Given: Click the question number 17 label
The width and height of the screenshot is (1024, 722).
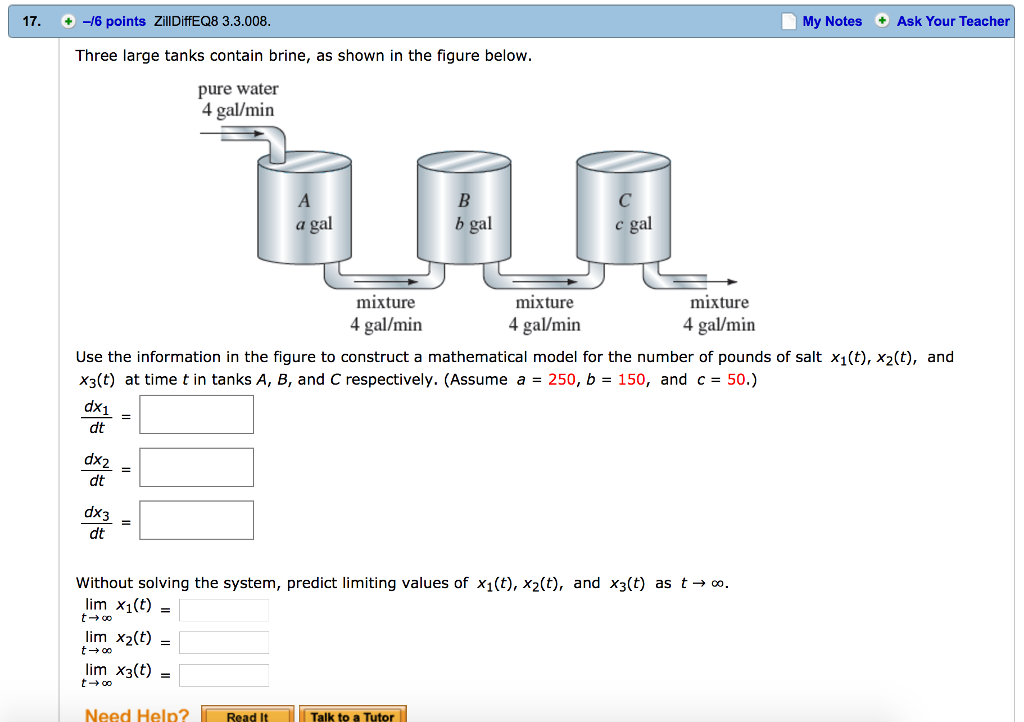Looking at the screenshot, I should coord(30,20).
